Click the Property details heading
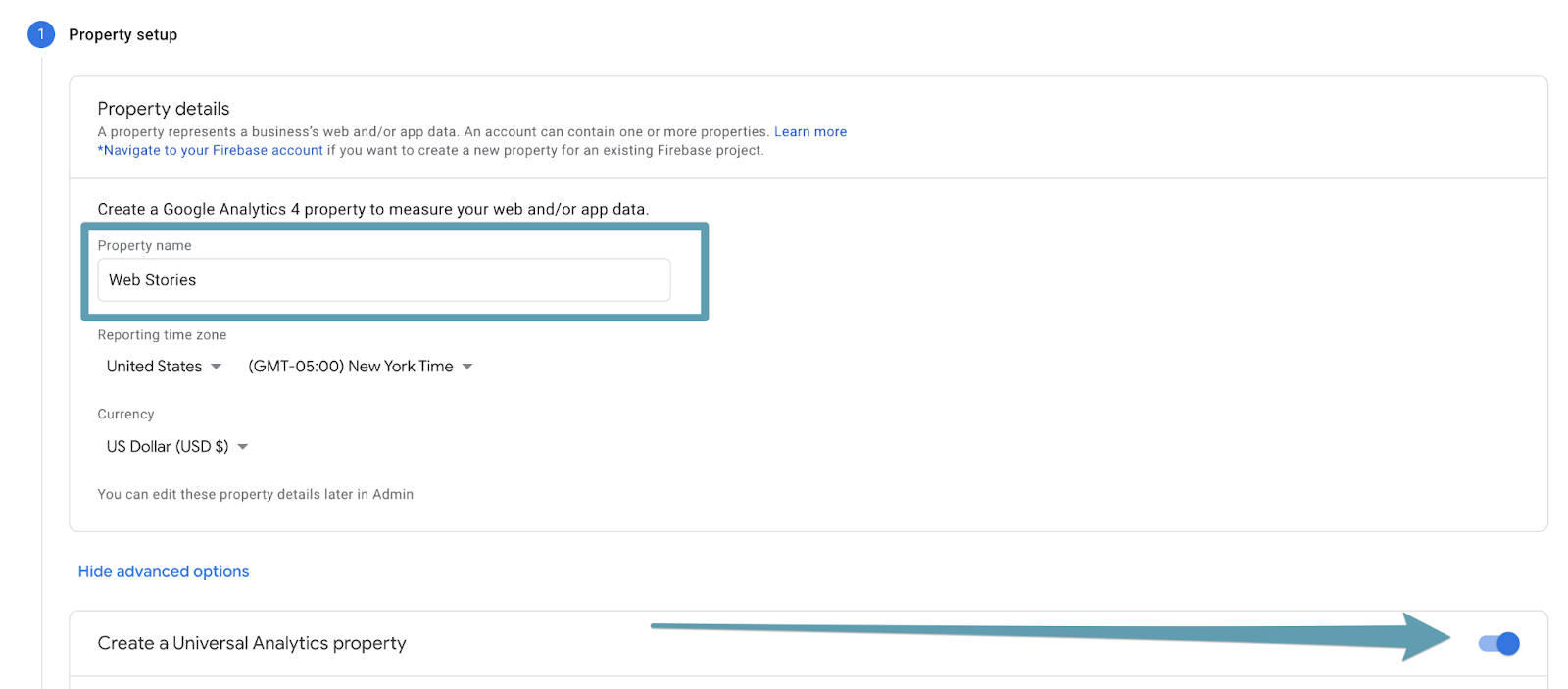 [164, 109]
